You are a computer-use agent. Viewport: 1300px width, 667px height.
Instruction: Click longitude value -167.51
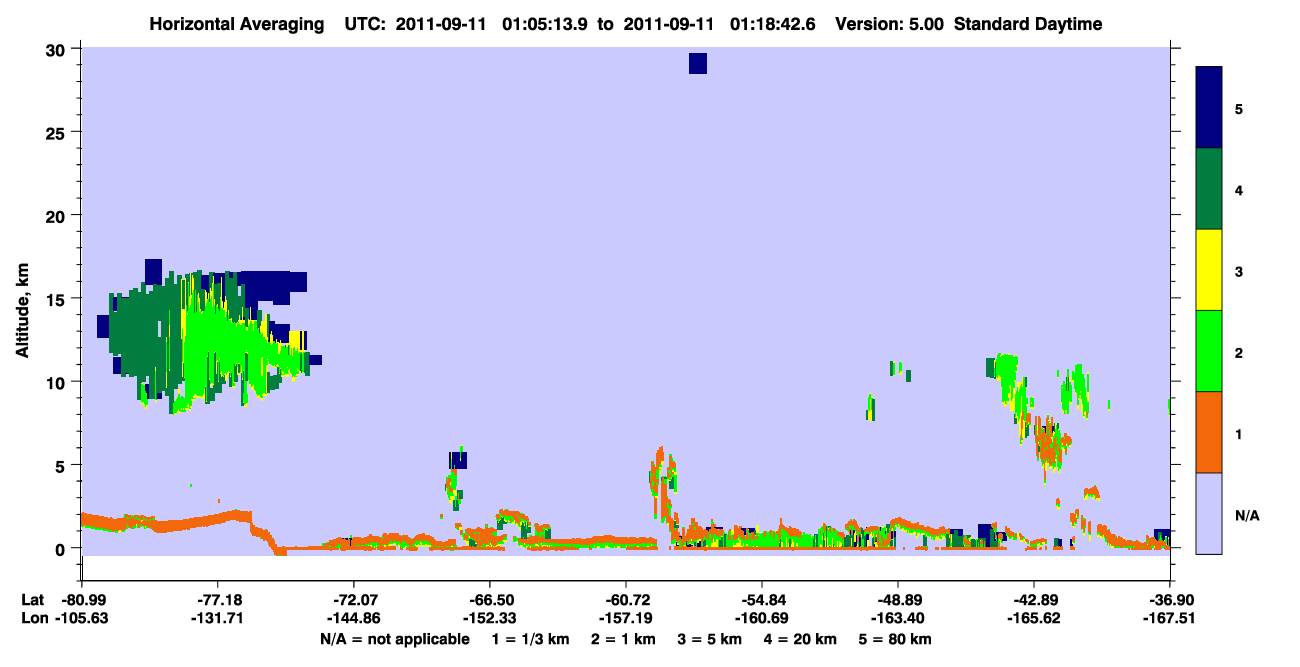point(1170,618)
